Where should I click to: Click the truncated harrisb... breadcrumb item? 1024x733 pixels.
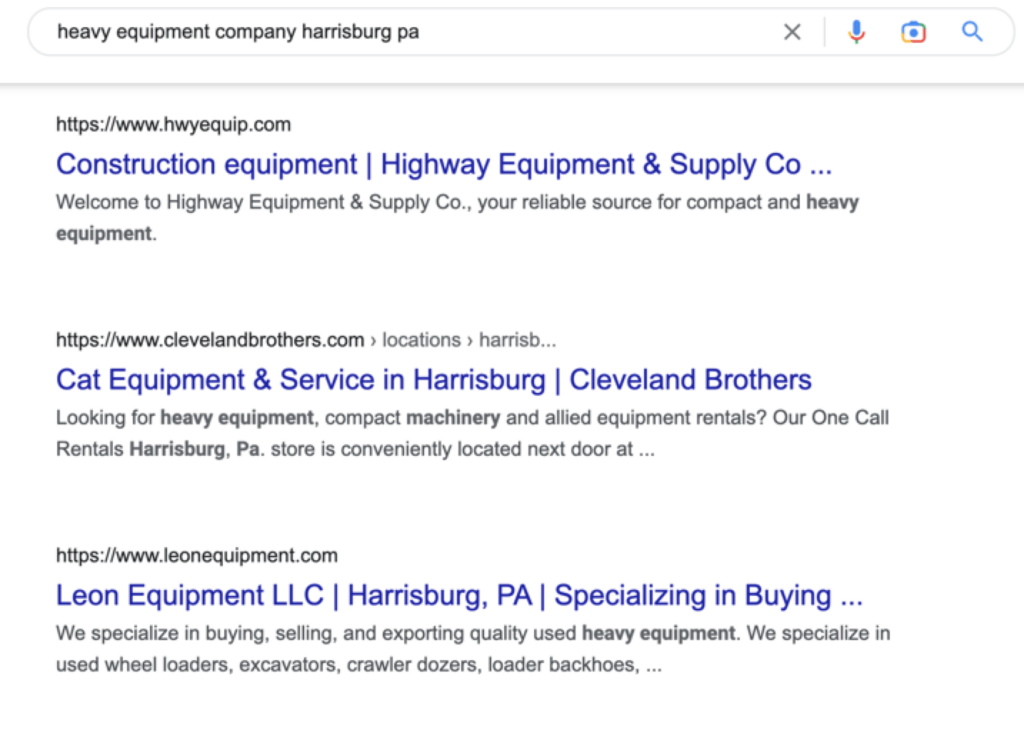(x=518, y=340)
